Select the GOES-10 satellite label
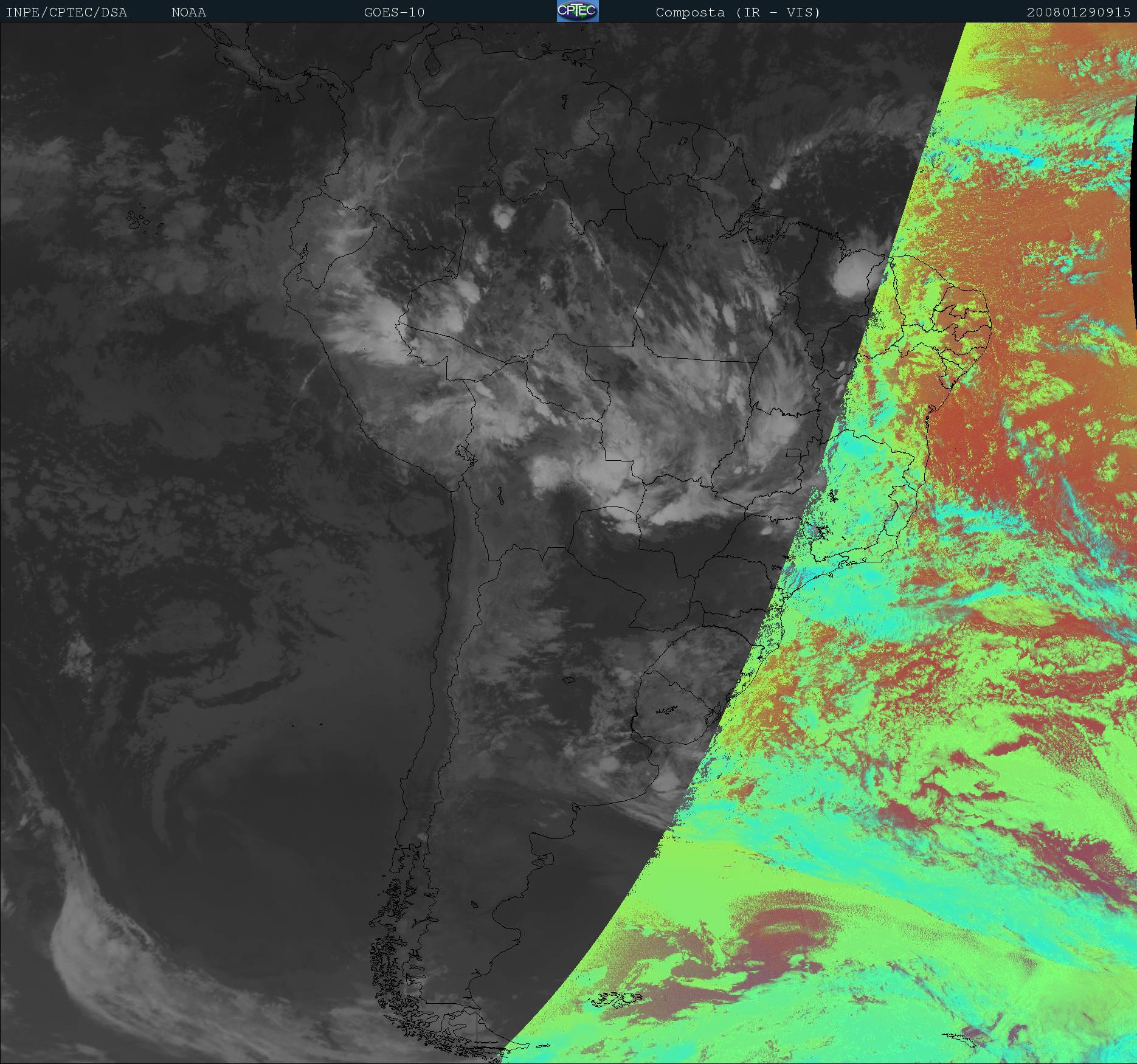 pyautogui.click(x=394, y=12)
